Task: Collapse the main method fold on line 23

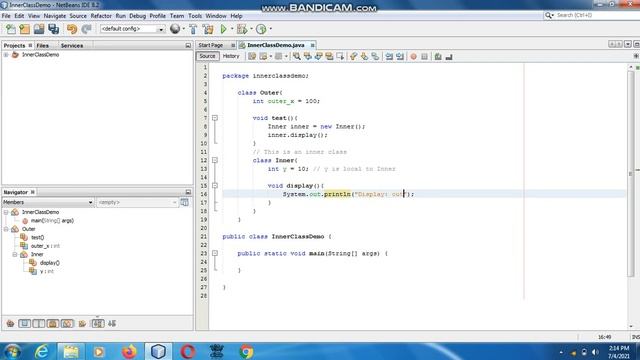Action: (215, 253)
